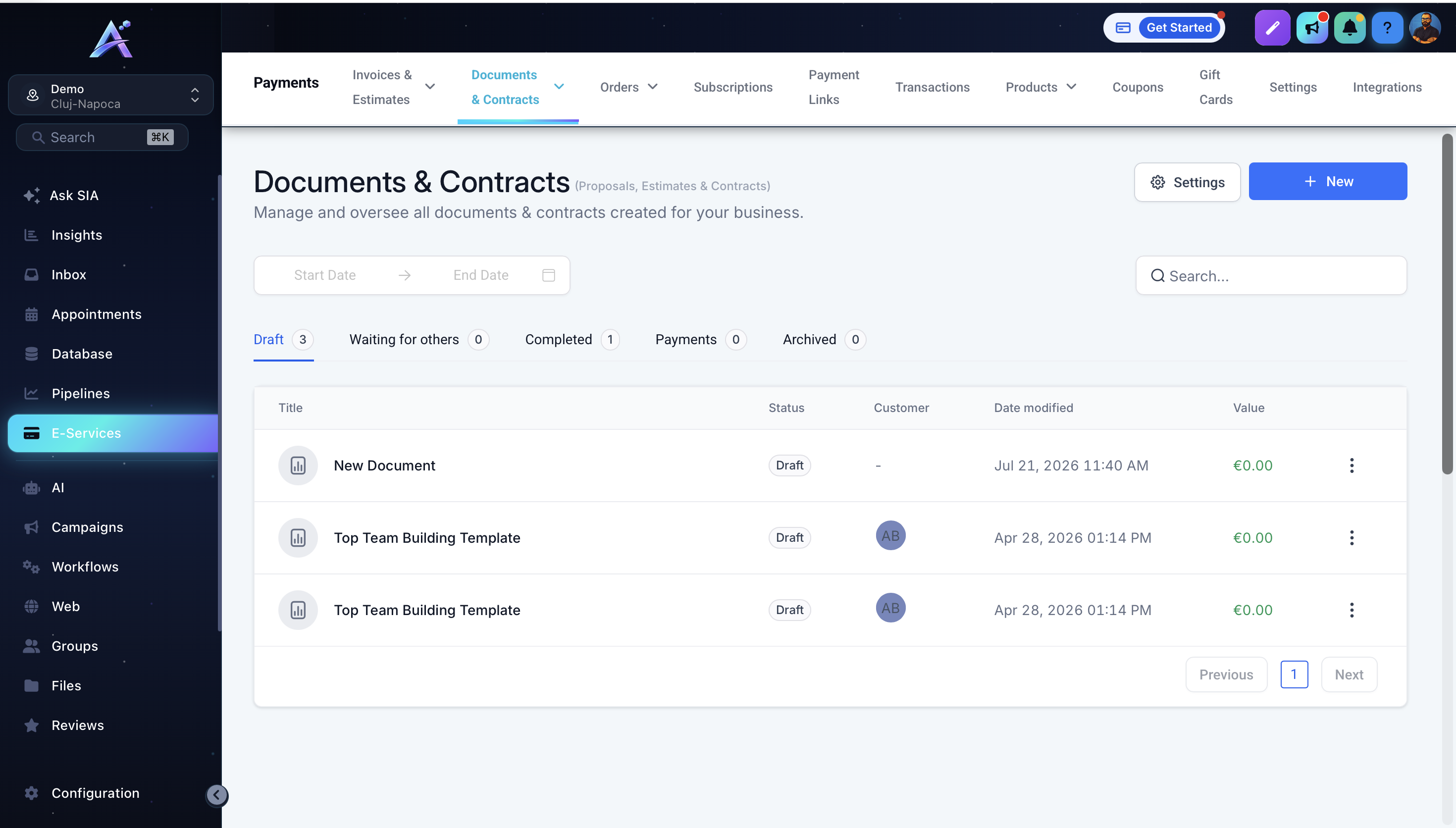Open the user profile avatar
Image resolution: width=1456 pixels, height=828 pixels.
pyautogui.click(x=1425, y=27)
